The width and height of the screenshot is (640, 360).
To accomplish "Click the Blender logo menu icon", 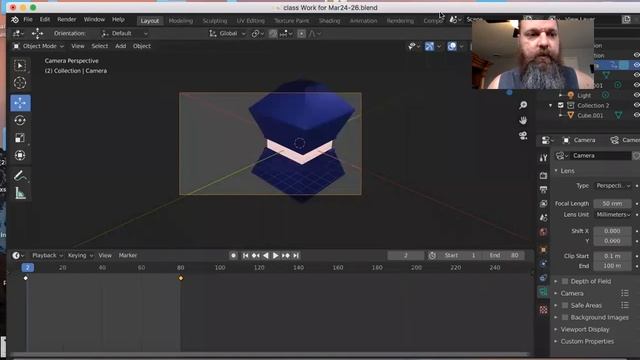I will (x=15, y=20).
